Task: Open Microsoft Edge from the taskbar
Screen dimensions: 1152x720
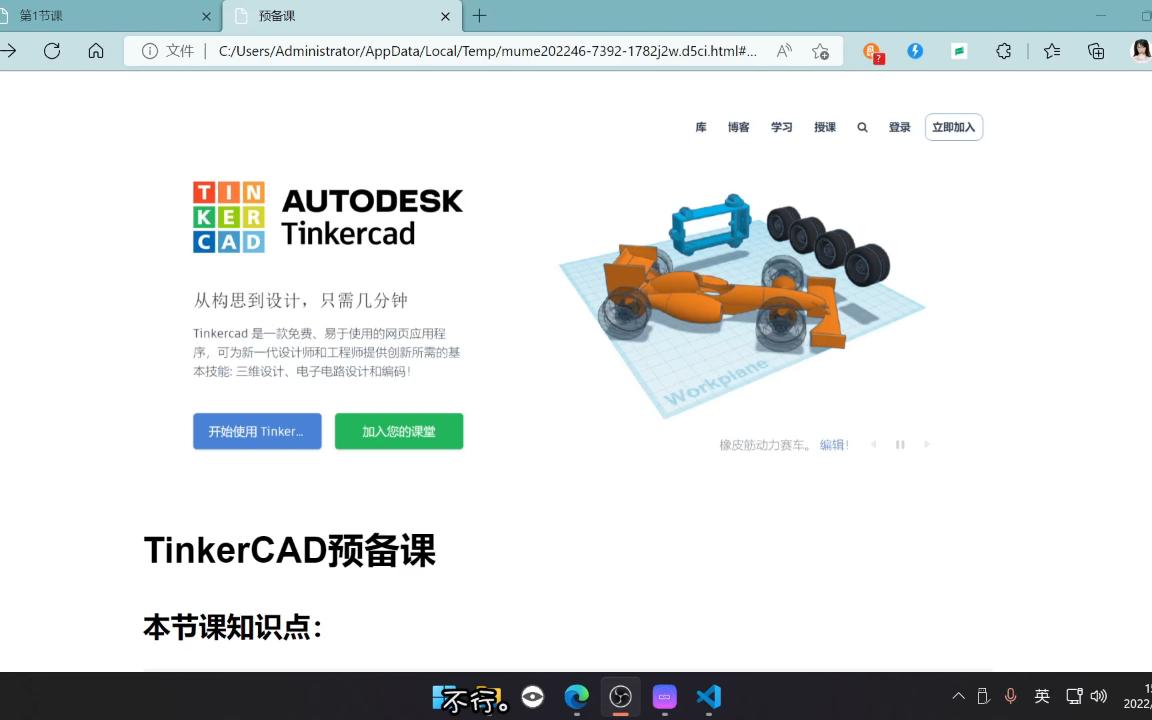Action: 576,696
